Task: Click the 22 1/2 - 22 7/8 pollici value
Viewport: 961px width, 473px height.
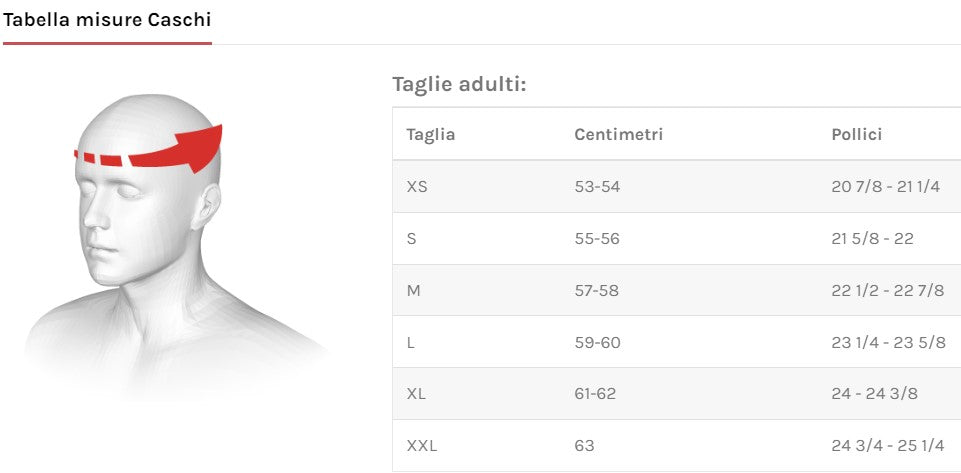Action: pyautogui.click(x=888, y=290)
